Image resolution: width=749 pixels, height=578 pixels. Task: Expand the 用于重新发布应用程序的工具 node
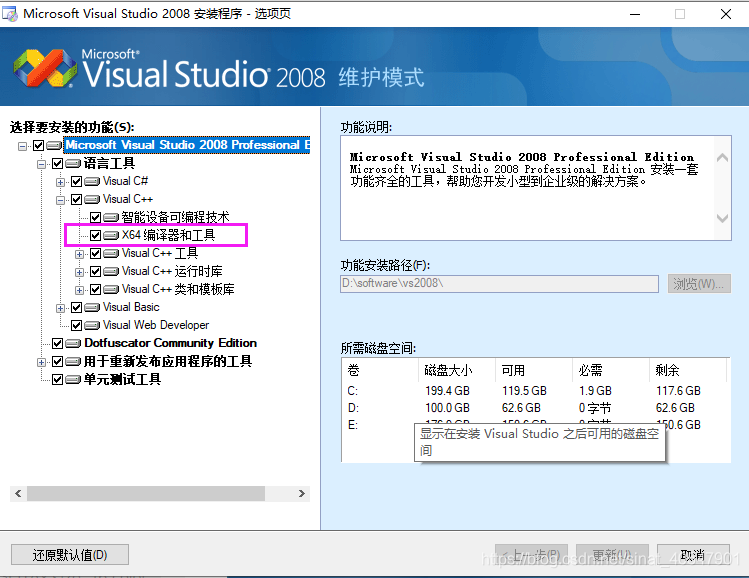[42, 362]
